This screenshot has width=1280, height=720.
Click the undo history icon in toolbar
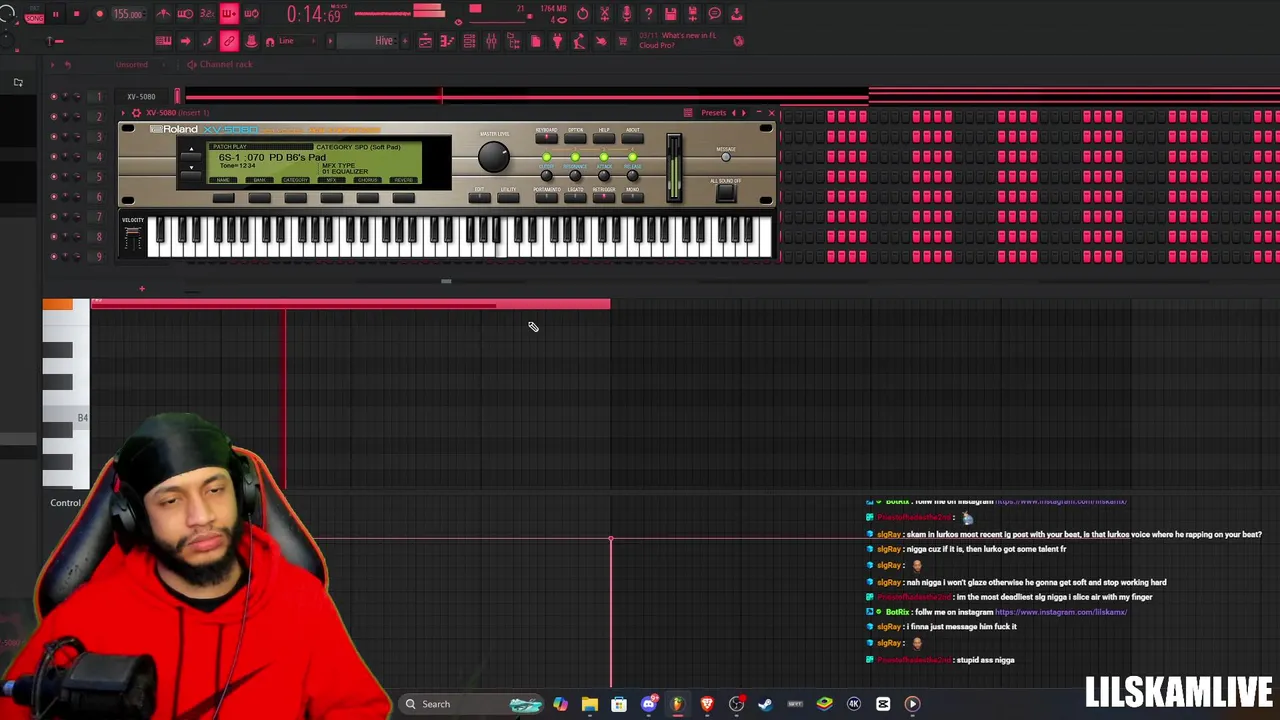582,14
